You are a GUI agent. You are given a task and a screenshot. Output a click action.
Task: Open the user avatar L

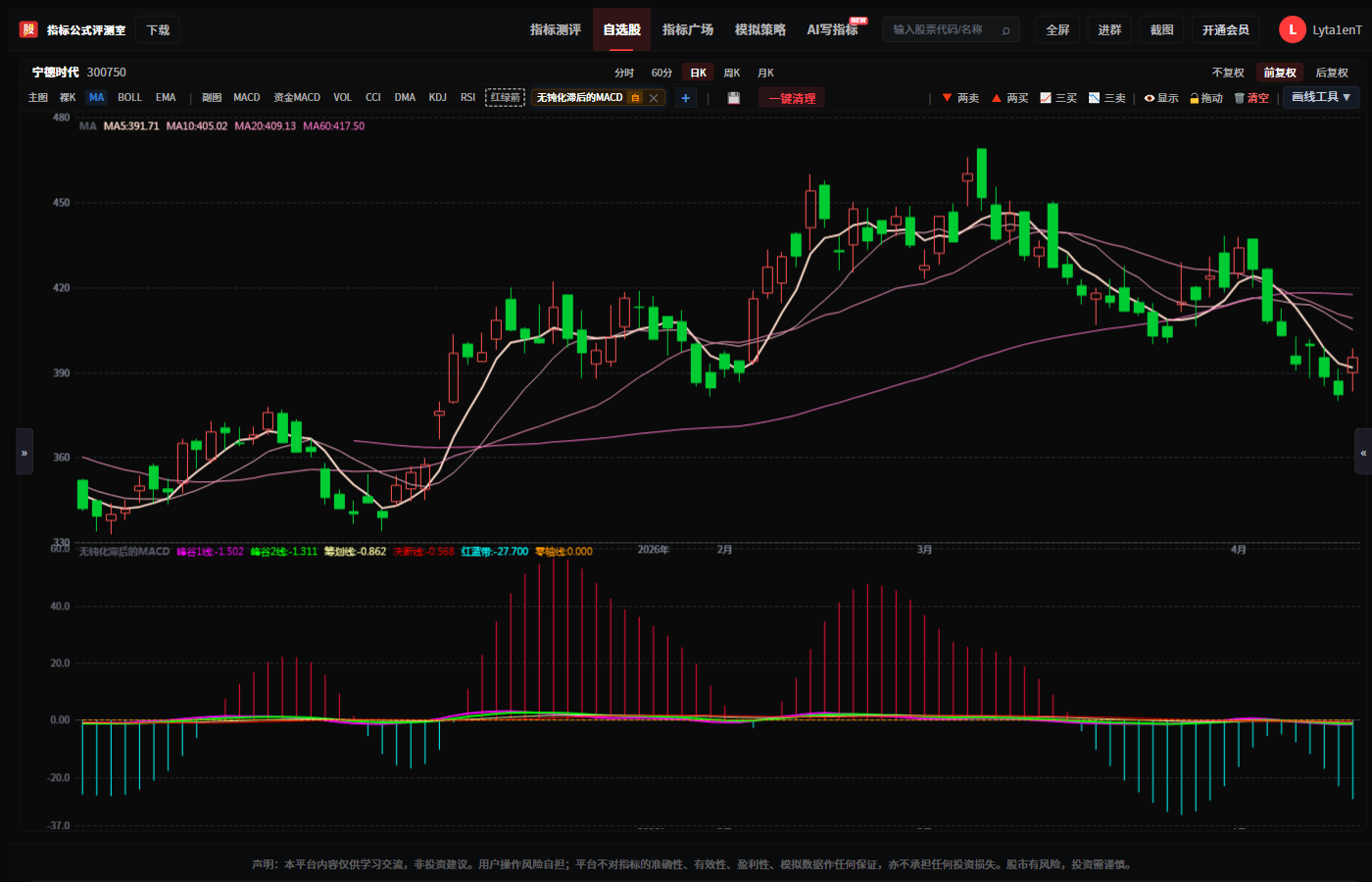tap(1292, 29)
